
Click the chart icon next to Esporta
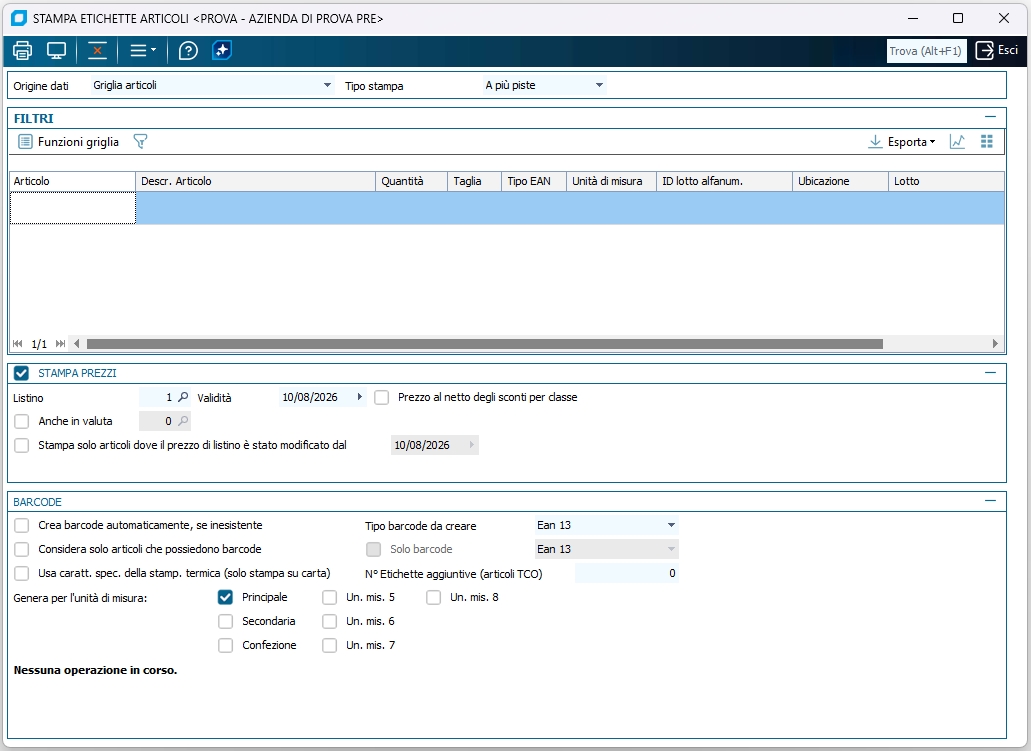point(957,141)
